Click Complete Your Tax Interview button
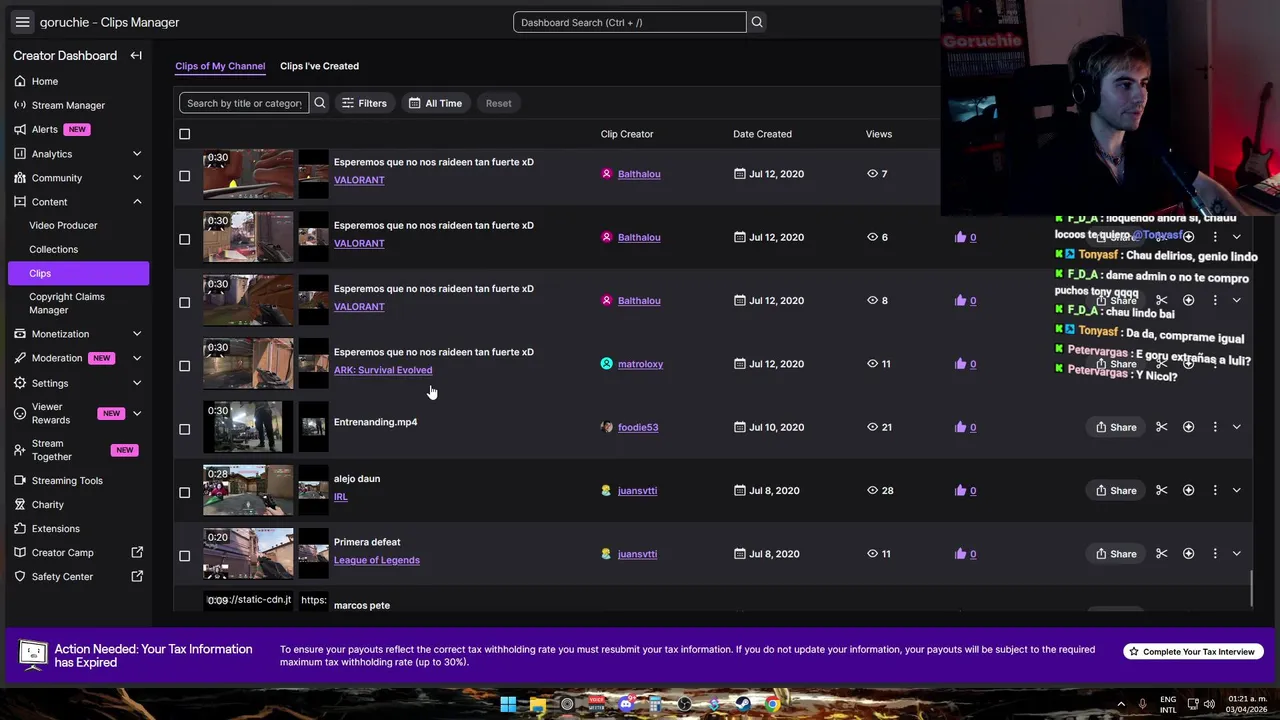Screen dimensions: 1280x720 (1193, 651)
